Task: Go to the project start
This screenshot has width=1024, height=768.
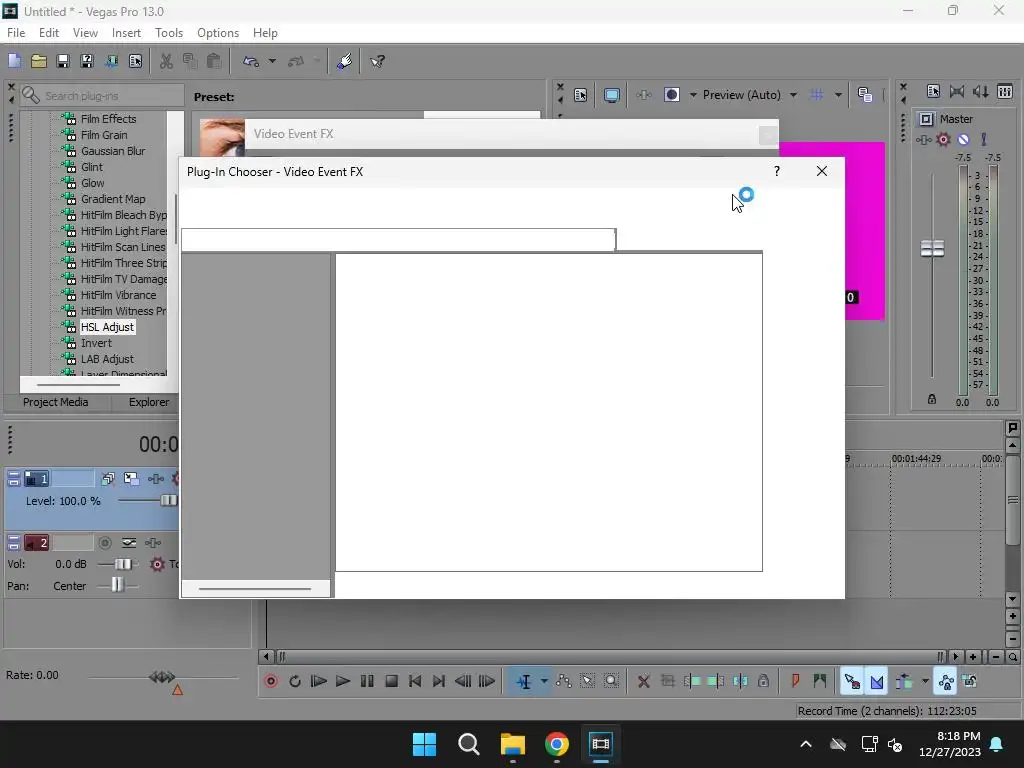Action: pyautogui.click(x=415, y=682)
